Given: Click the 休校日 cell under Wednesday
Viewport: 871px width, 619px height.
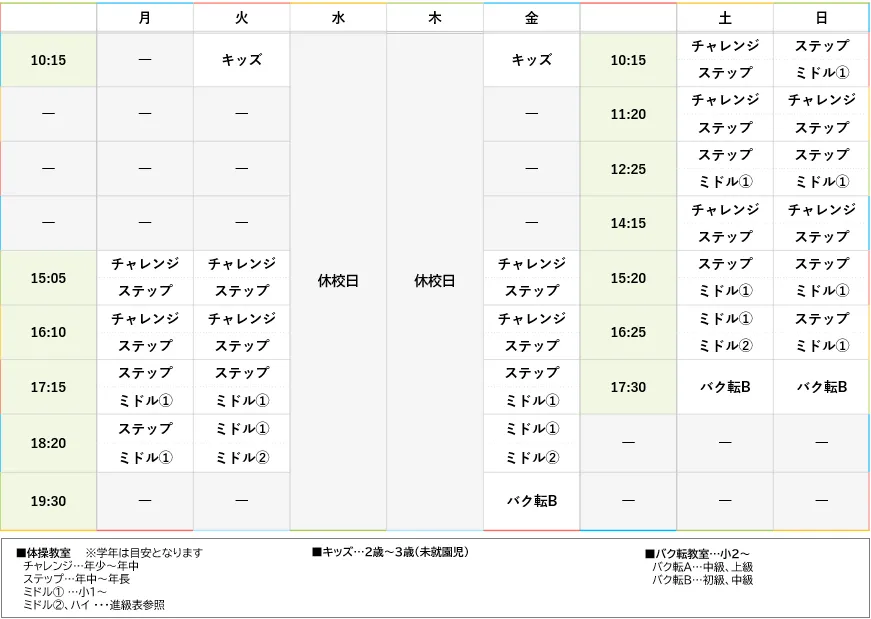Looking at the screenshot, I should coord(337,280).
